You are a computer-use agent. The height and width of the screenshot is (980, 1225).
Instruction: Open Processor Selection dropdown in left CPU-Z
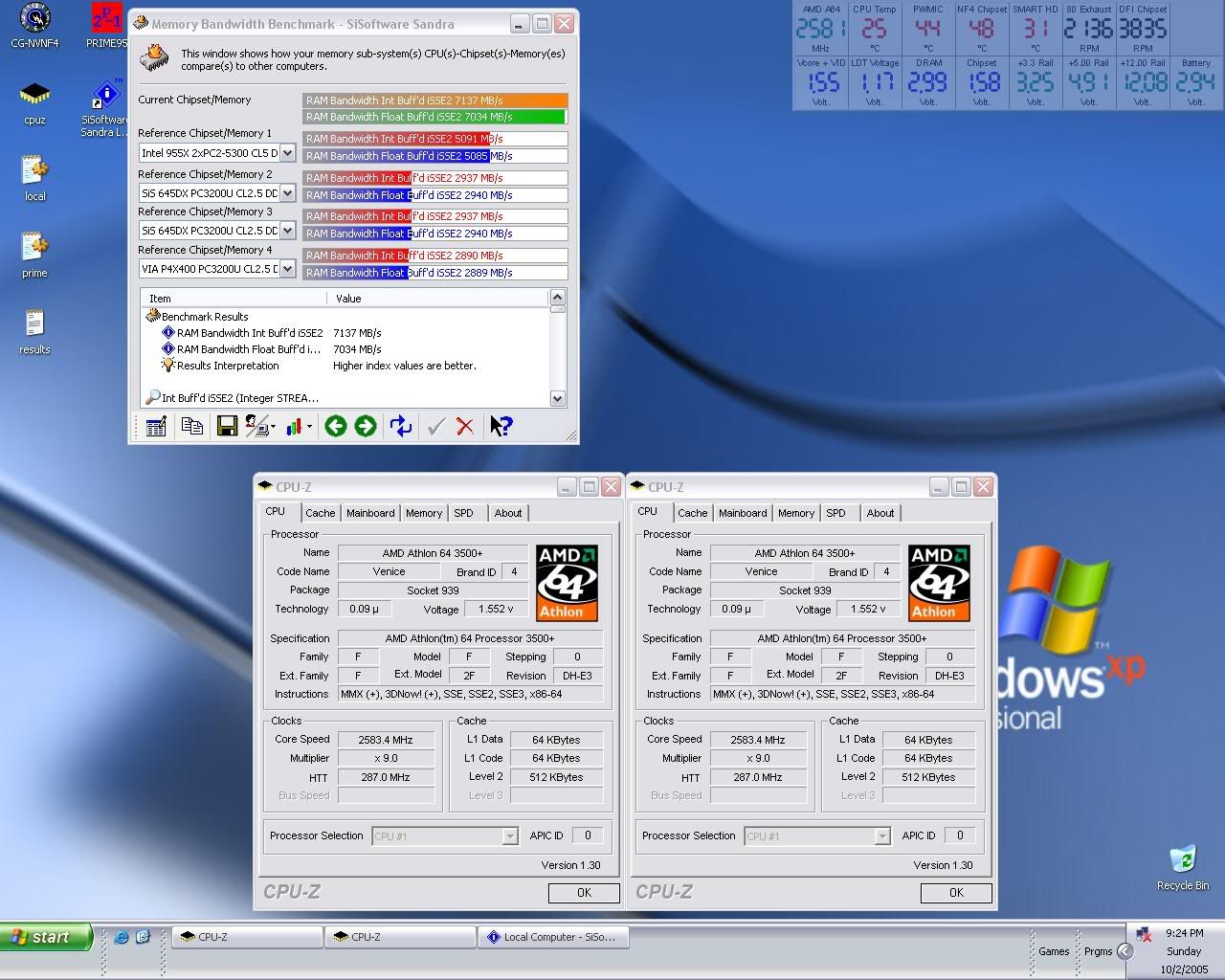510,836
